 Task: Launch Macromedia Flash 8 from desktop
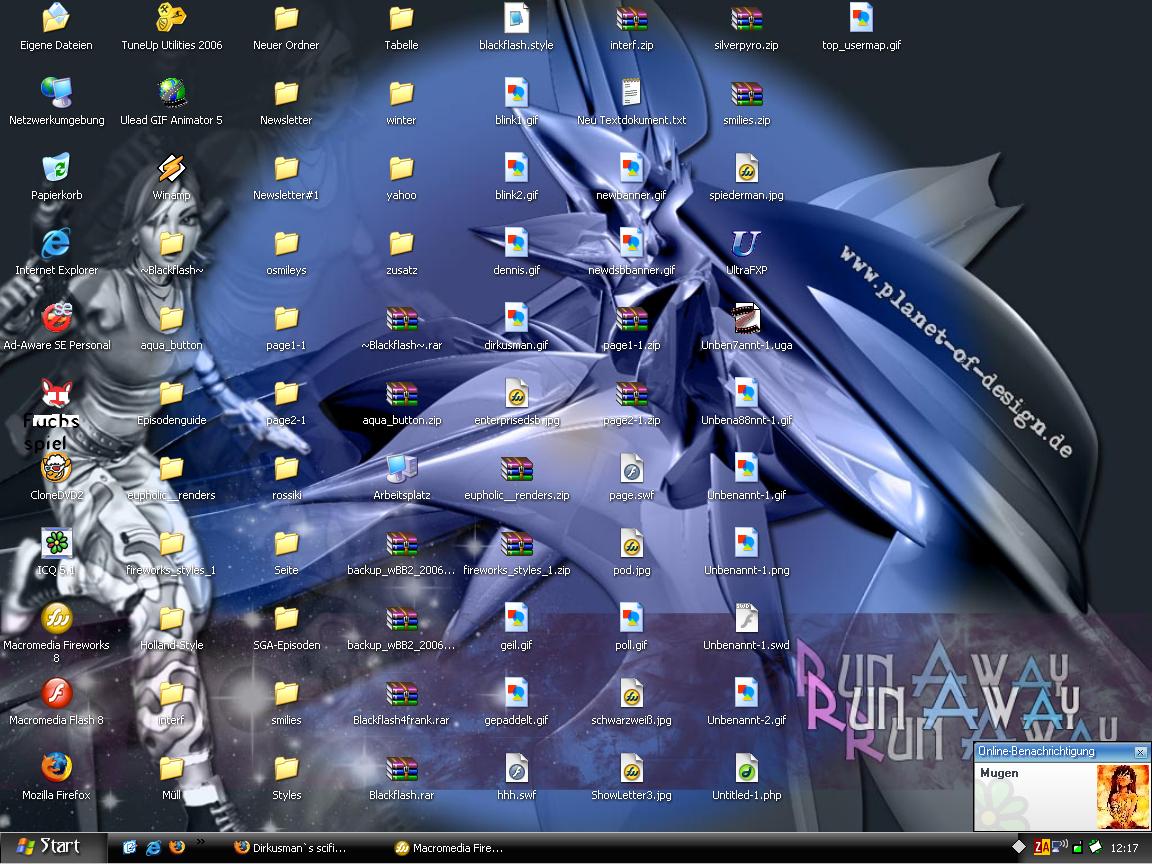coord(56,694)
